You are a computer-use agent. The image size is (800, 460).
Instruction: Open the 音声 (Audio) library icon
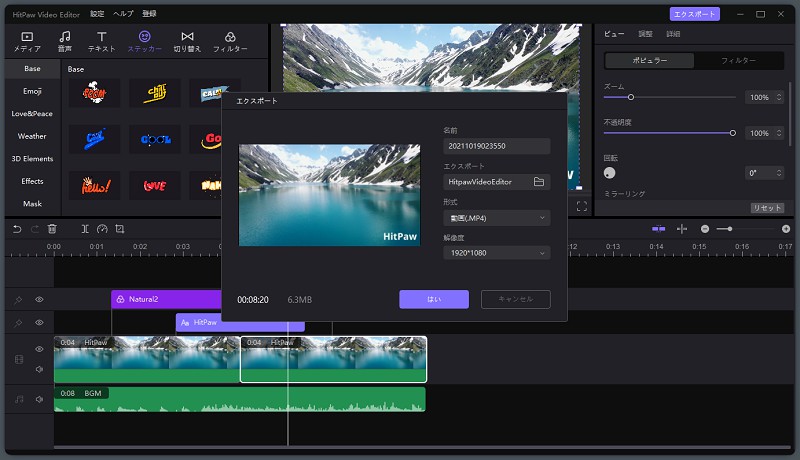(x=64, y=40)
